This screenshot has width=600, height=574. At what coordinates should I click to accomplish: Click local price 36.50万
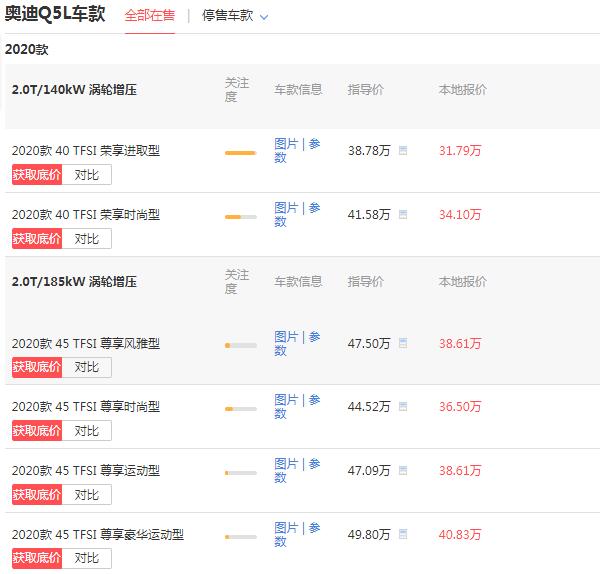pyautogui.click(x=460, y=407)
